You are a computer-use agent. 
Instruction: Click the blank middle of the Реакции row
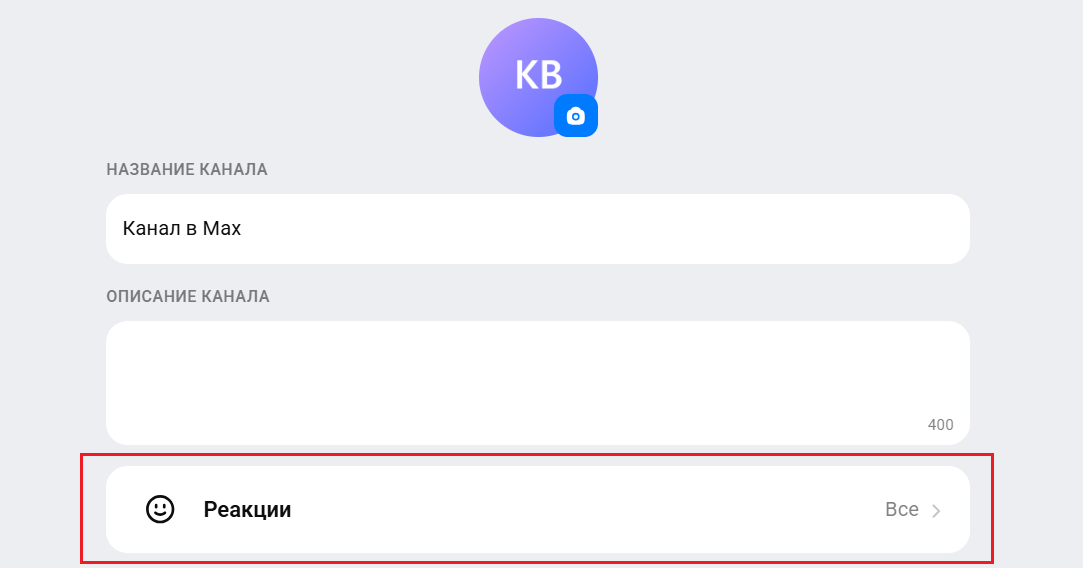(x=580, y=510)
